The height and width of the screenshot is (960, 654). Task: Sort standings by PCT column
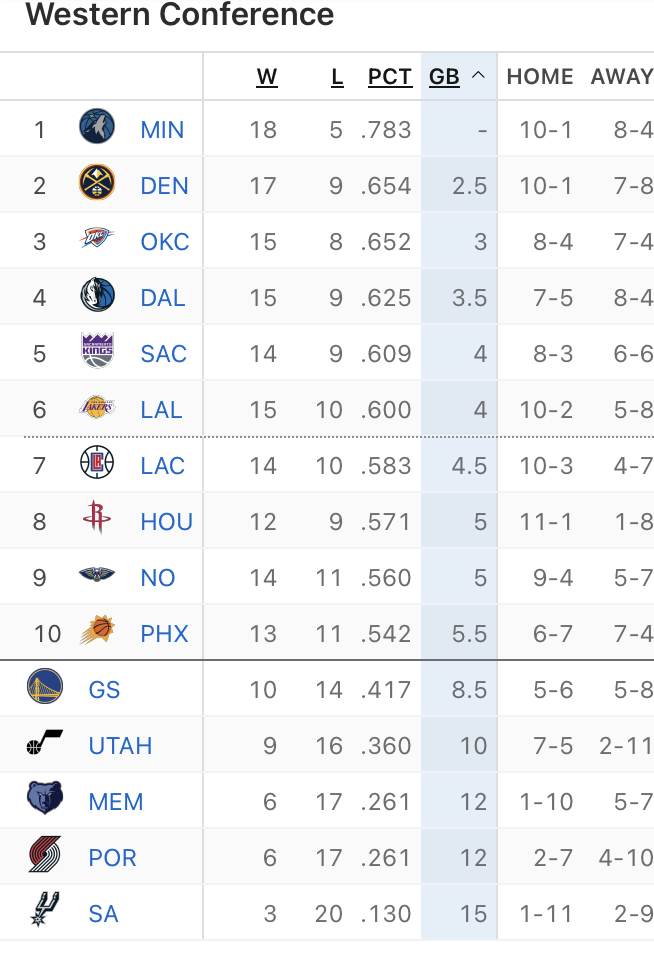(x=390, y=77)
